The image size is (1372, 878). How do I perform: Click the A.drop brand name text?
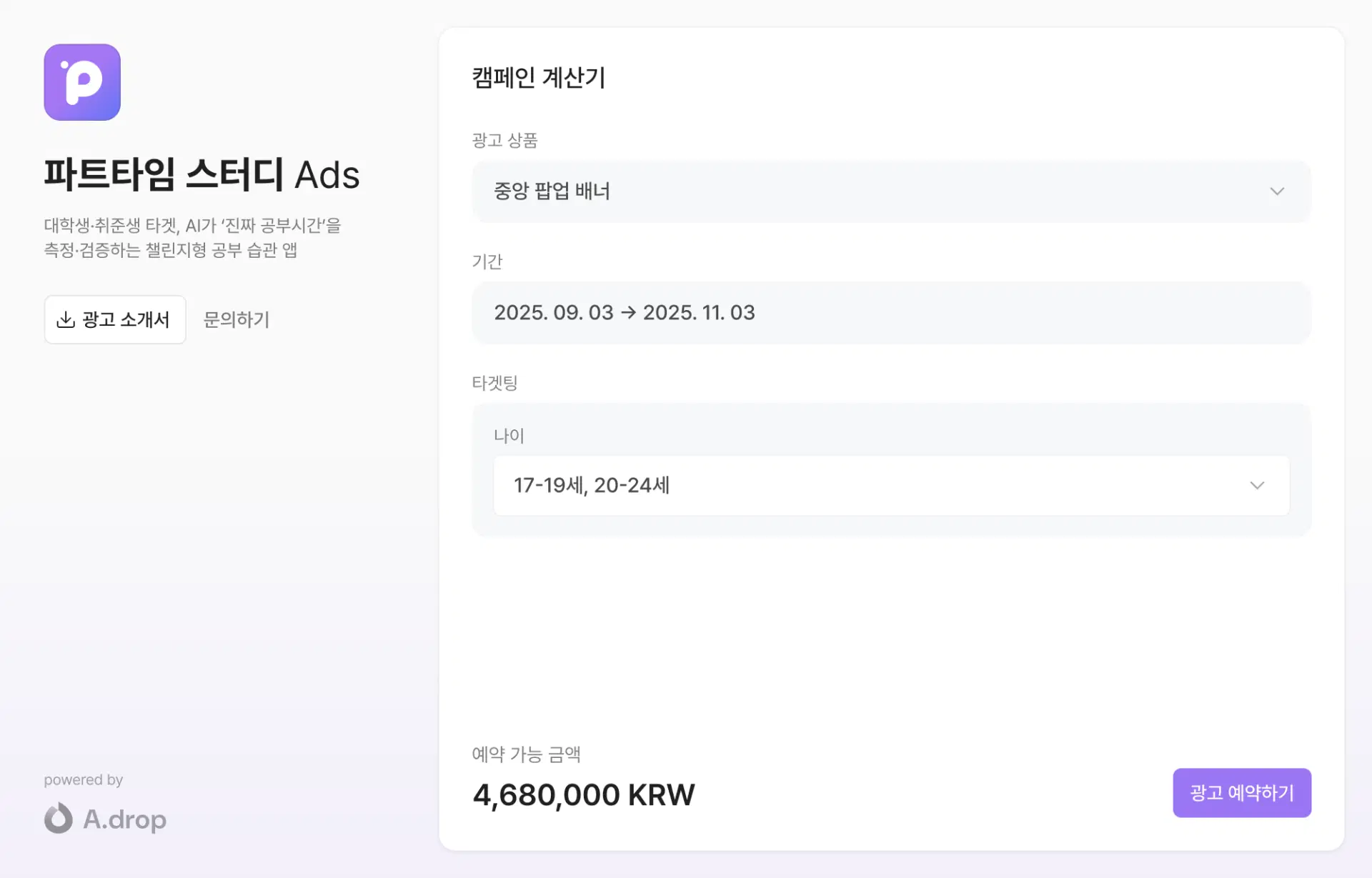coord(125,819)
